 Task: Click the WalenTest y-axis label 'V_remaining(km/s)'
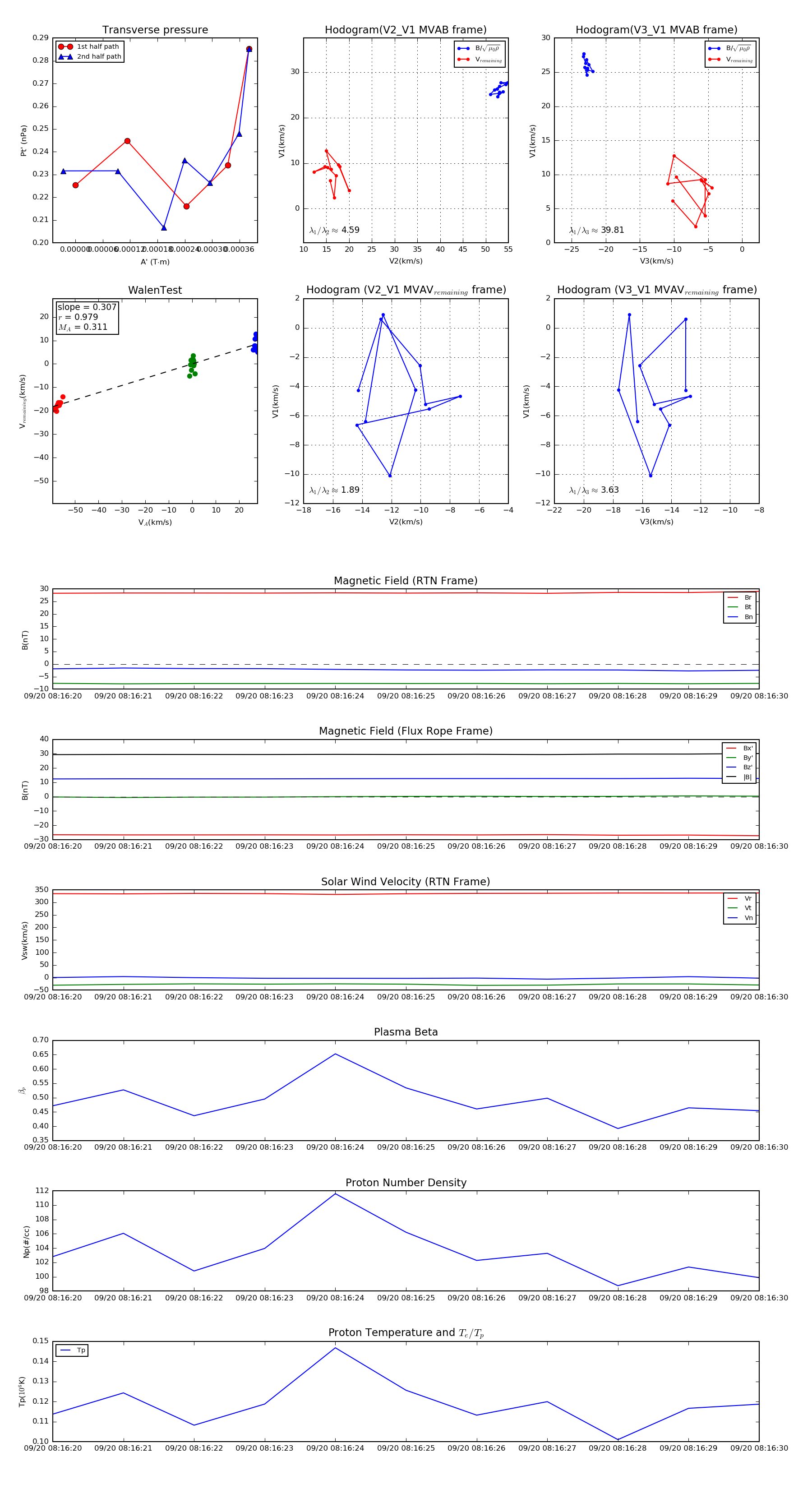point(23,401)
